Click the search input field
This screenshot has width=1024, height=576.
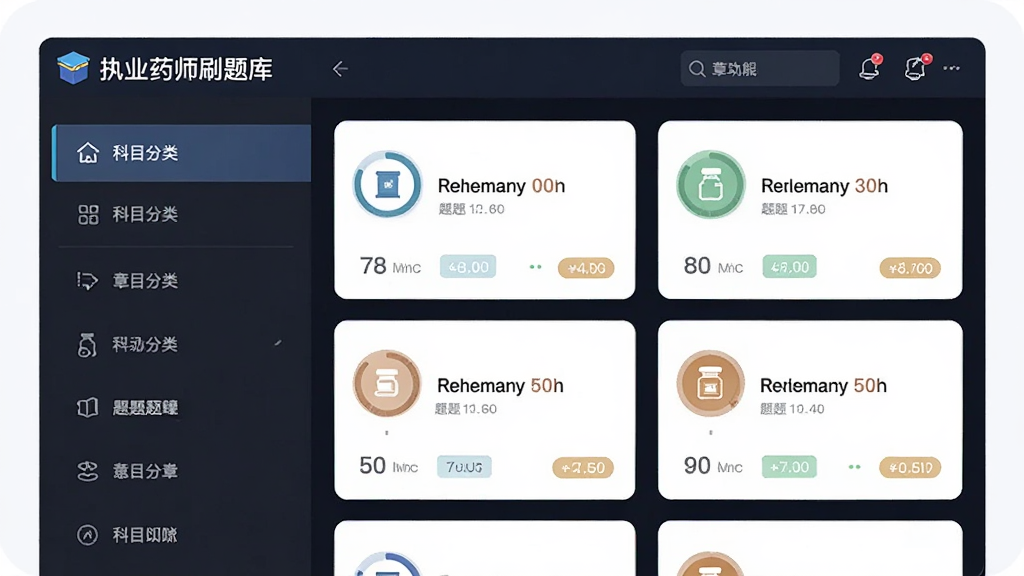coord(760,69)
